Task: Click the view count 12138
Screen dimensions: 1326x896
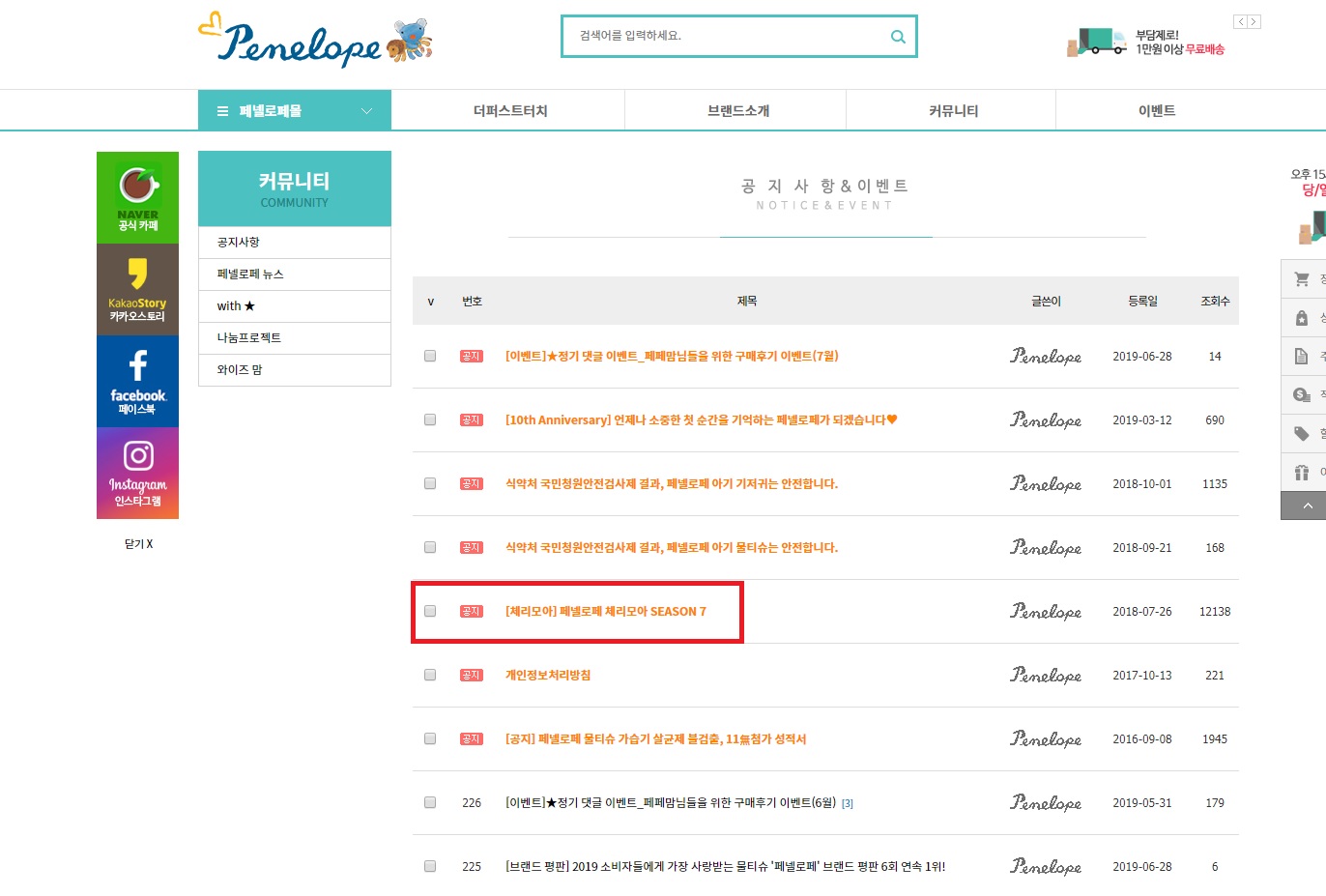Action: [x=1215, y=611]
